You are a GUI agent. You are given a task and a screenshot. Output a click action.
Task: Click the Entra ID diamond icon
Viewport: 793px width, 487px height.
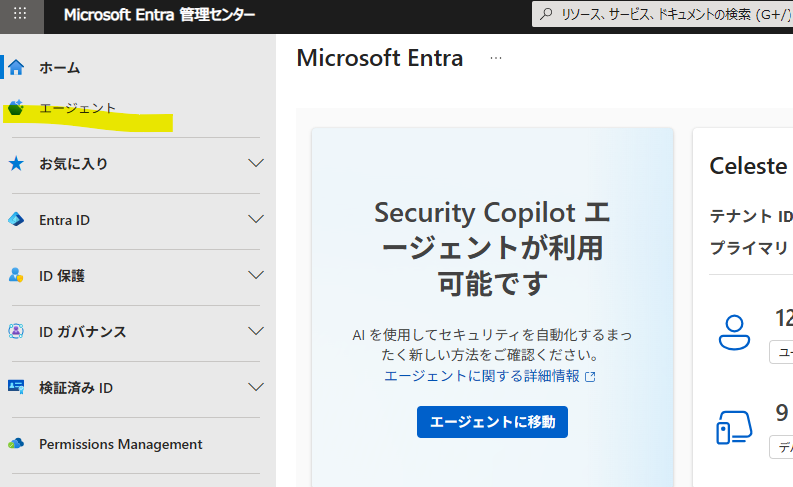click(16, 219)
